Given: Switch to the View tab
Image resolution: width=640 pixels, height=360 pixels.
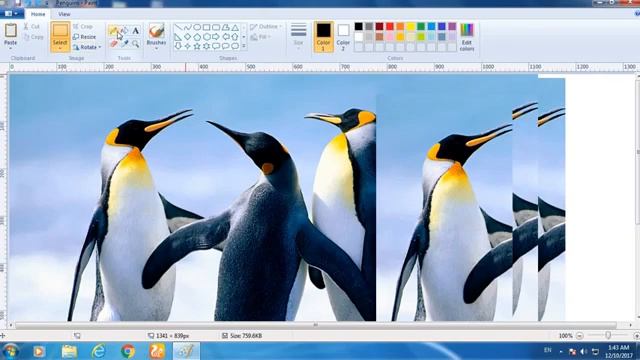Looking at the screenshot, I should 64,14.
